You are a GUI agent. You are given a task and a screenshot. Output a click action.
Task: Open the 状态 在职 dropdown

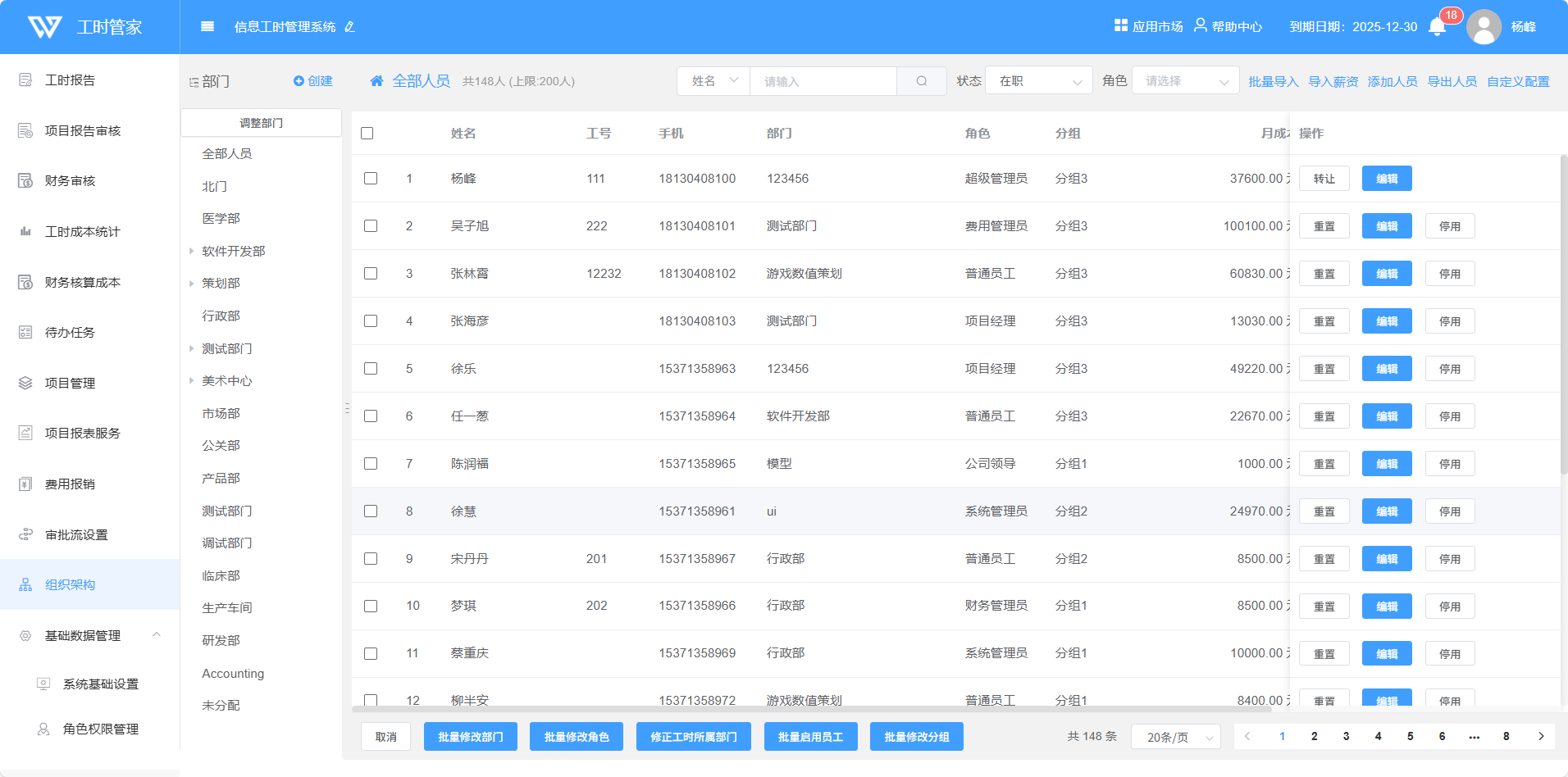click(x=1038, y=81)
